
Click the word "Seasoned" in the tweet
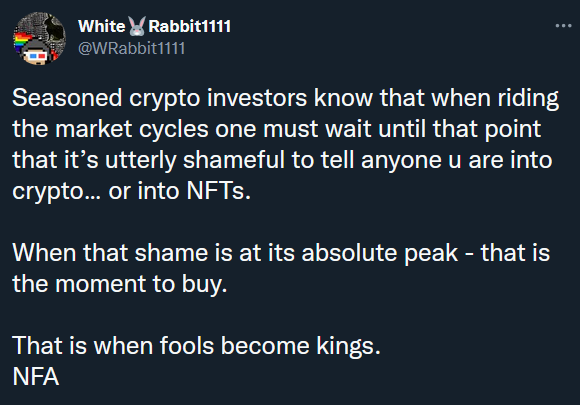67,98
